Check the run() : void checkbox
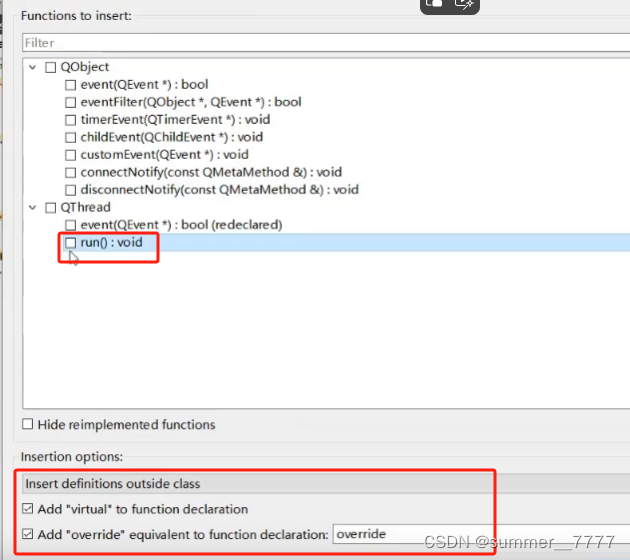The height and width of the screenshot is (560, 630). point(71,243)
